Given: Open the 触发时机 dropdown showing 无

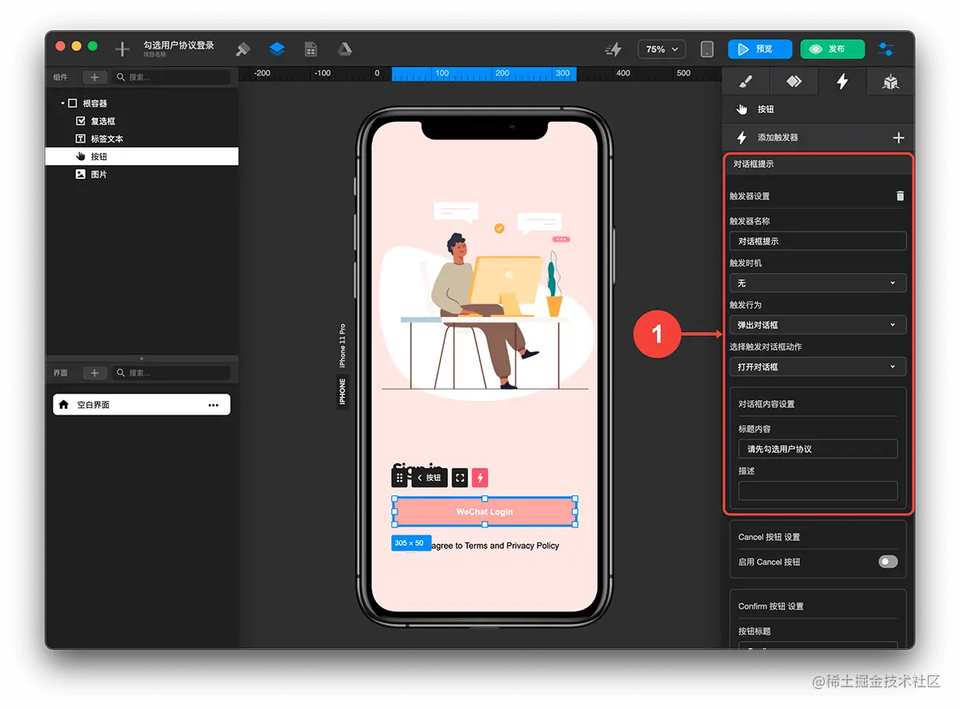Looking at the screenshot, I should [817, 283].
